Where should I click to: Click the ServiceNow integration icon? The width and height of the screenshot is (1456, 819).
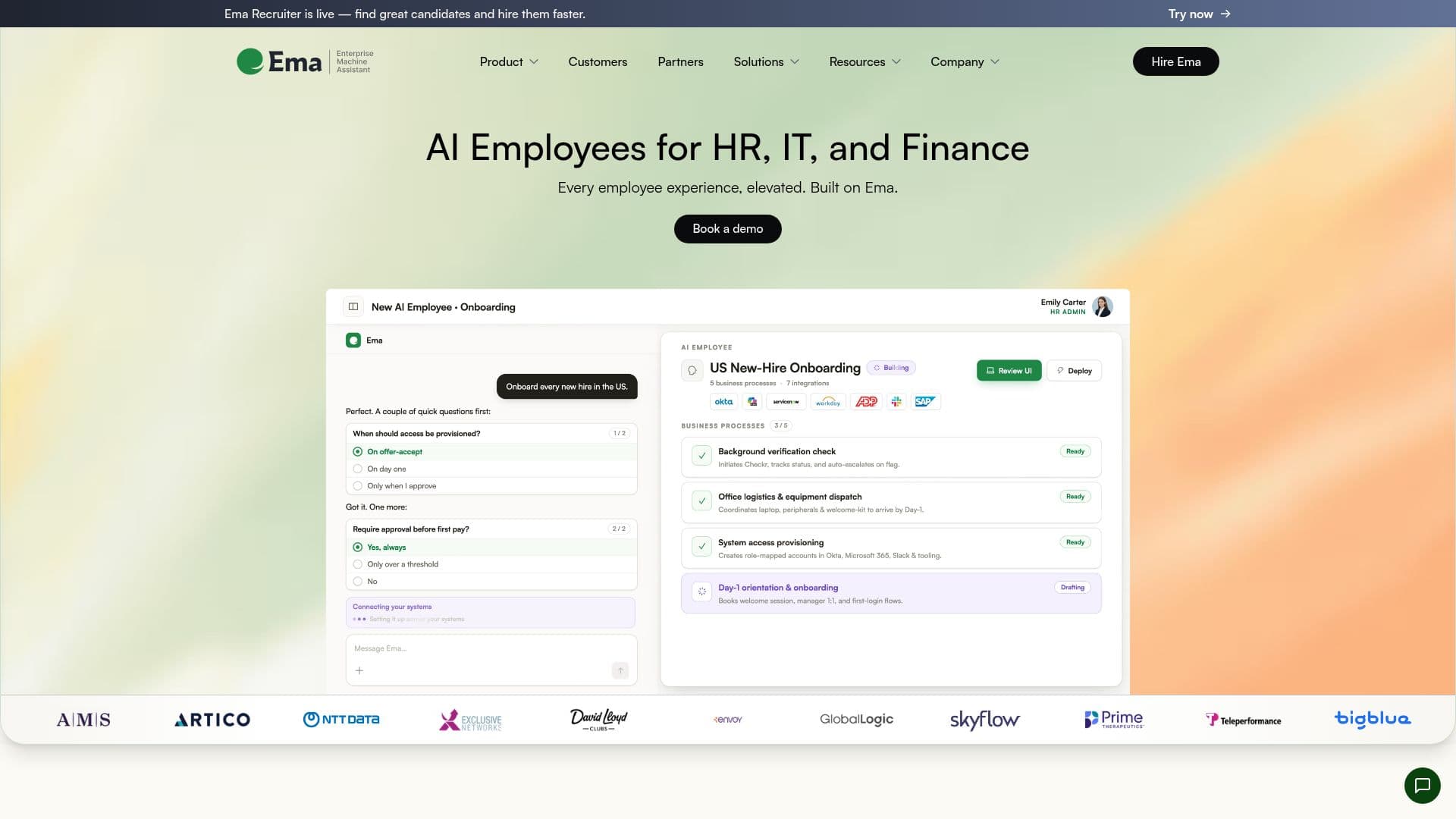(786, 401)
